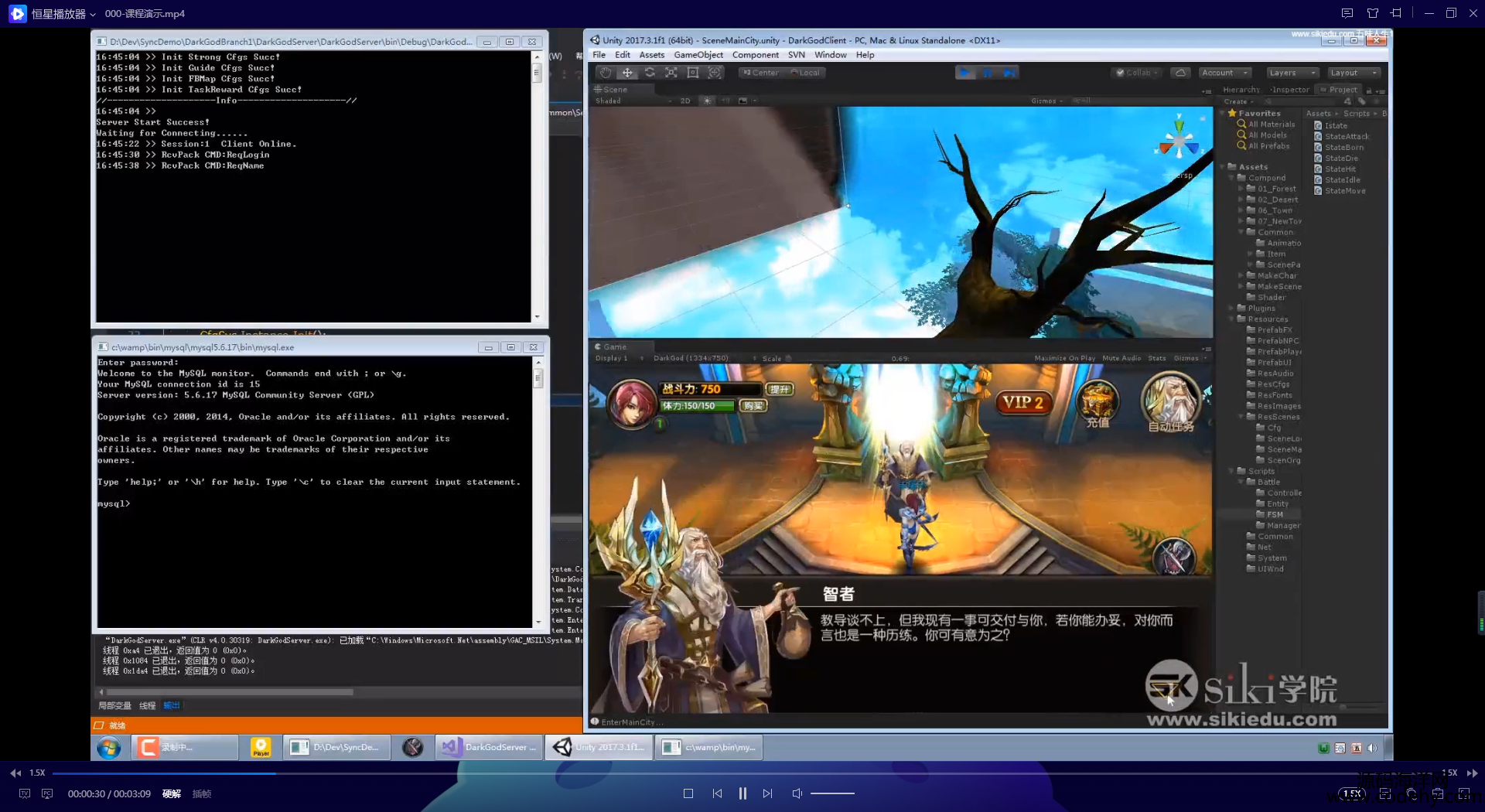Adjust the player volume slider

(832, 793)
